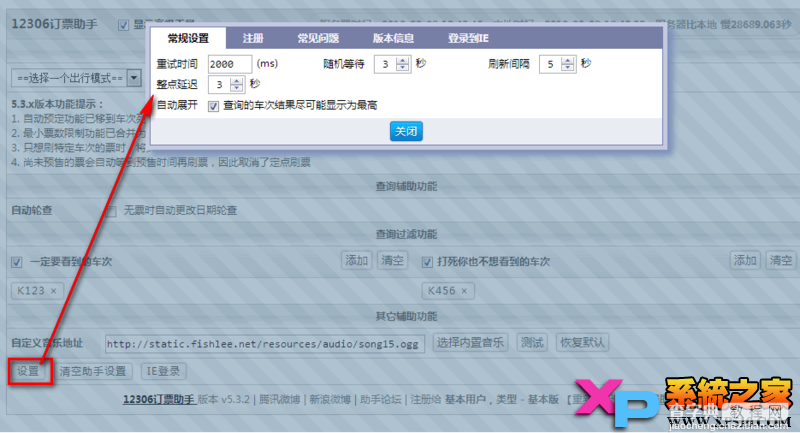
Task: Toggle the 自动展开 checkbox
Action: (x=213, y=106)
